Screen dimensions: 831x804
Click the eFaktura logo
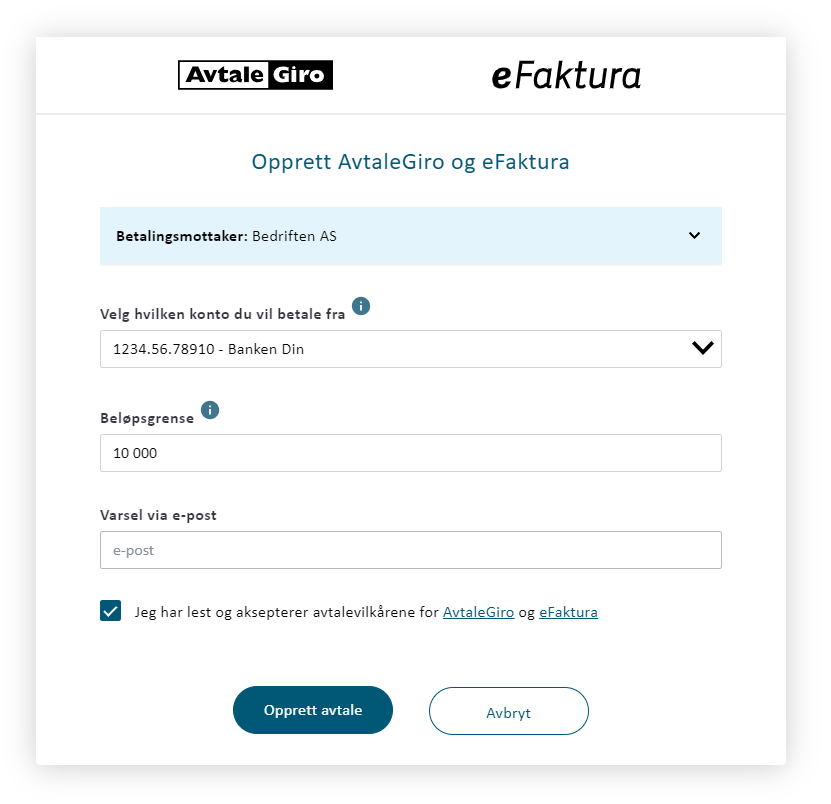tap(566, 76)
